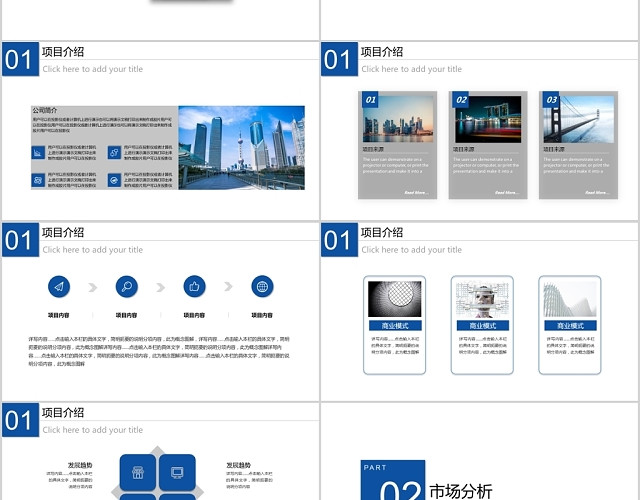Click the PART 02 blue block
Viewport: 640px width, 500px height.
click(x=393, y=480)
